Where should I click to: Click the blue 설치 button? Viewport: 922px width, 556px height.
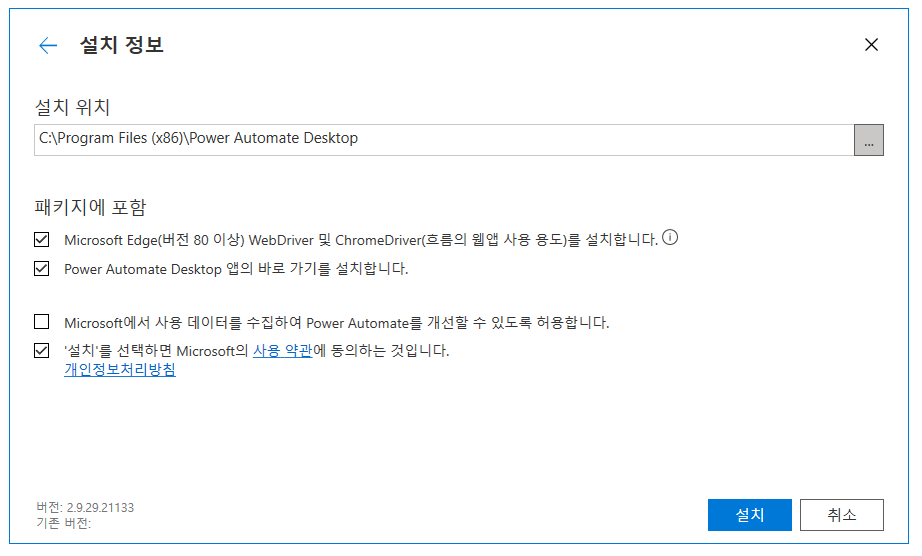pyautogui.click(x=750, y=515)
